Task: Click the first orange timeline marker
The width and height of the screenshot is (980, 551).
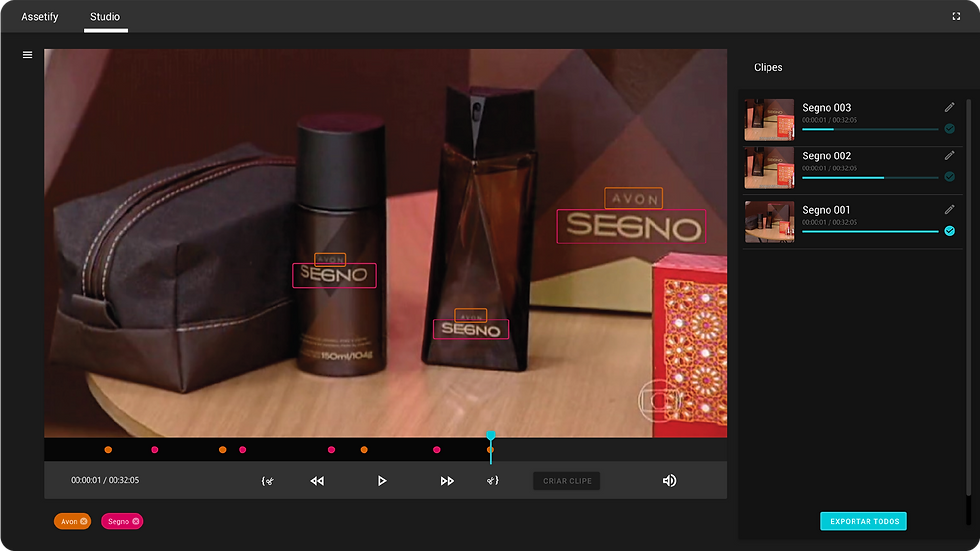Action: point(108,450)
